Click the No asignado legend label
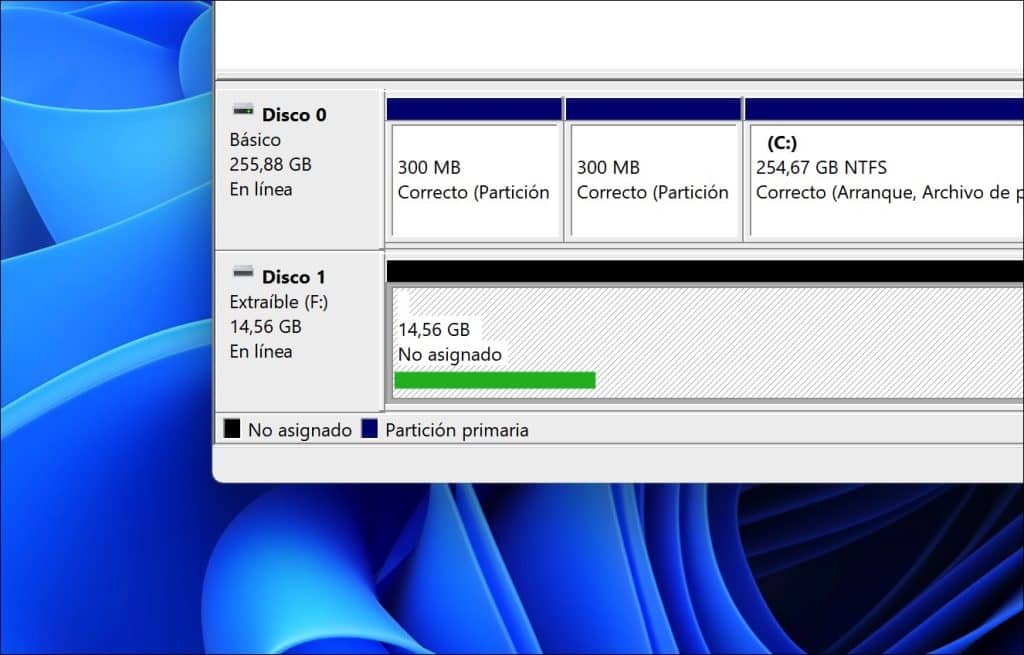Image resolution: width=1024 pixels, height=655 pixels. click(300, 430)
